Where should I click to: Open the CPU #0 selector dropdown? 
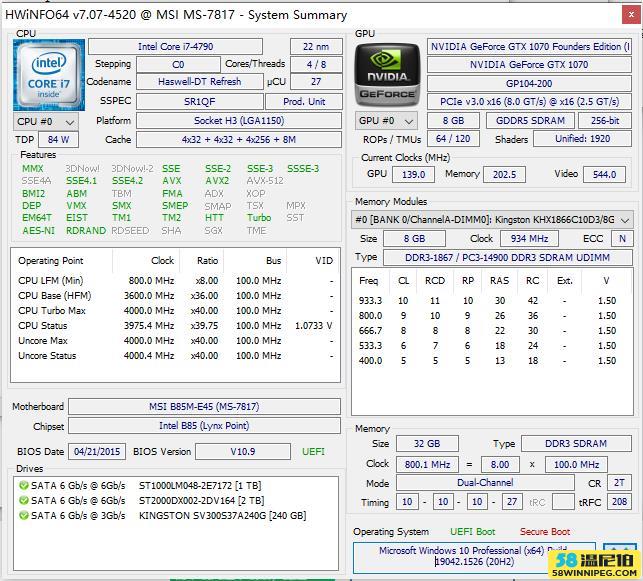(46, 122)
